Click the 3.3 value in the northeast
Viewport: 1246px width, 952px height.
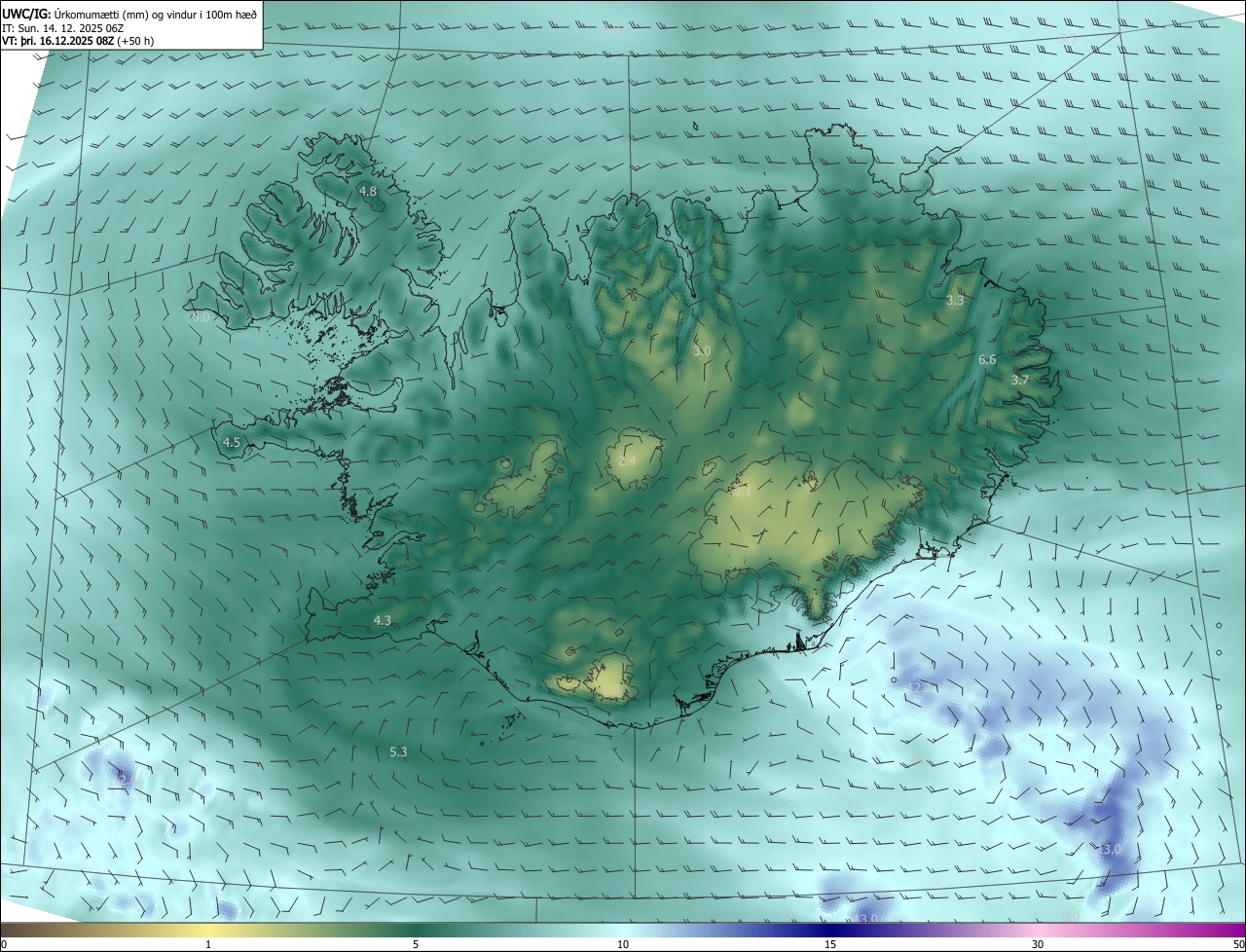[955, 301]
